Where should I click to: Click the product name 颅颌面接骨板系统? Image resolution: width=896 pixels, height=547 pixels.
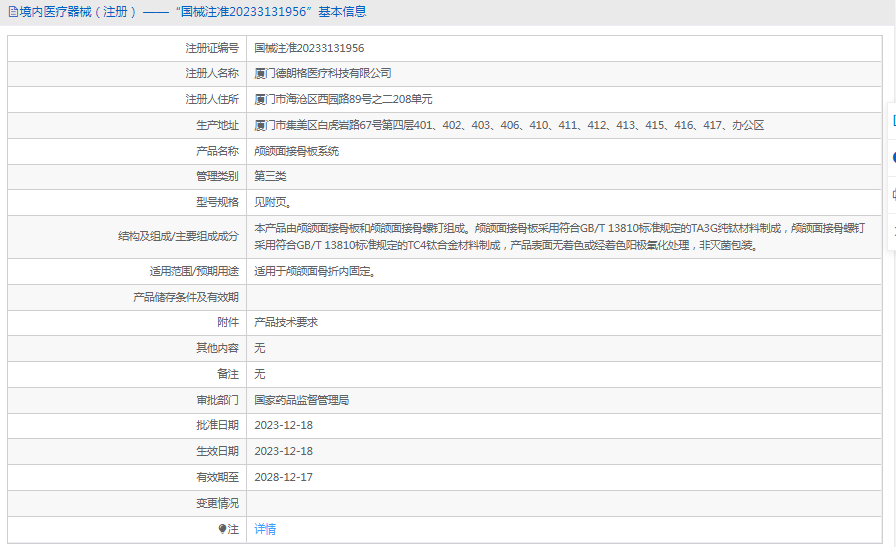pos(297,151)
